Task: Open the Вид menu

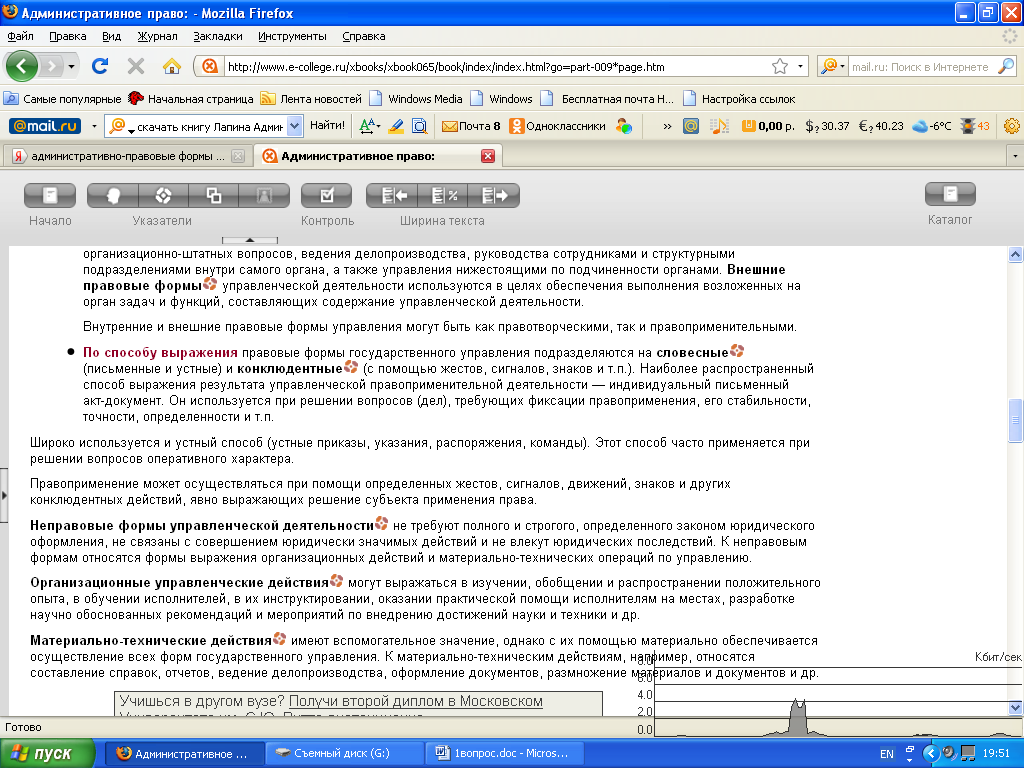Action: pyautogui.click(x=111, y=37)
